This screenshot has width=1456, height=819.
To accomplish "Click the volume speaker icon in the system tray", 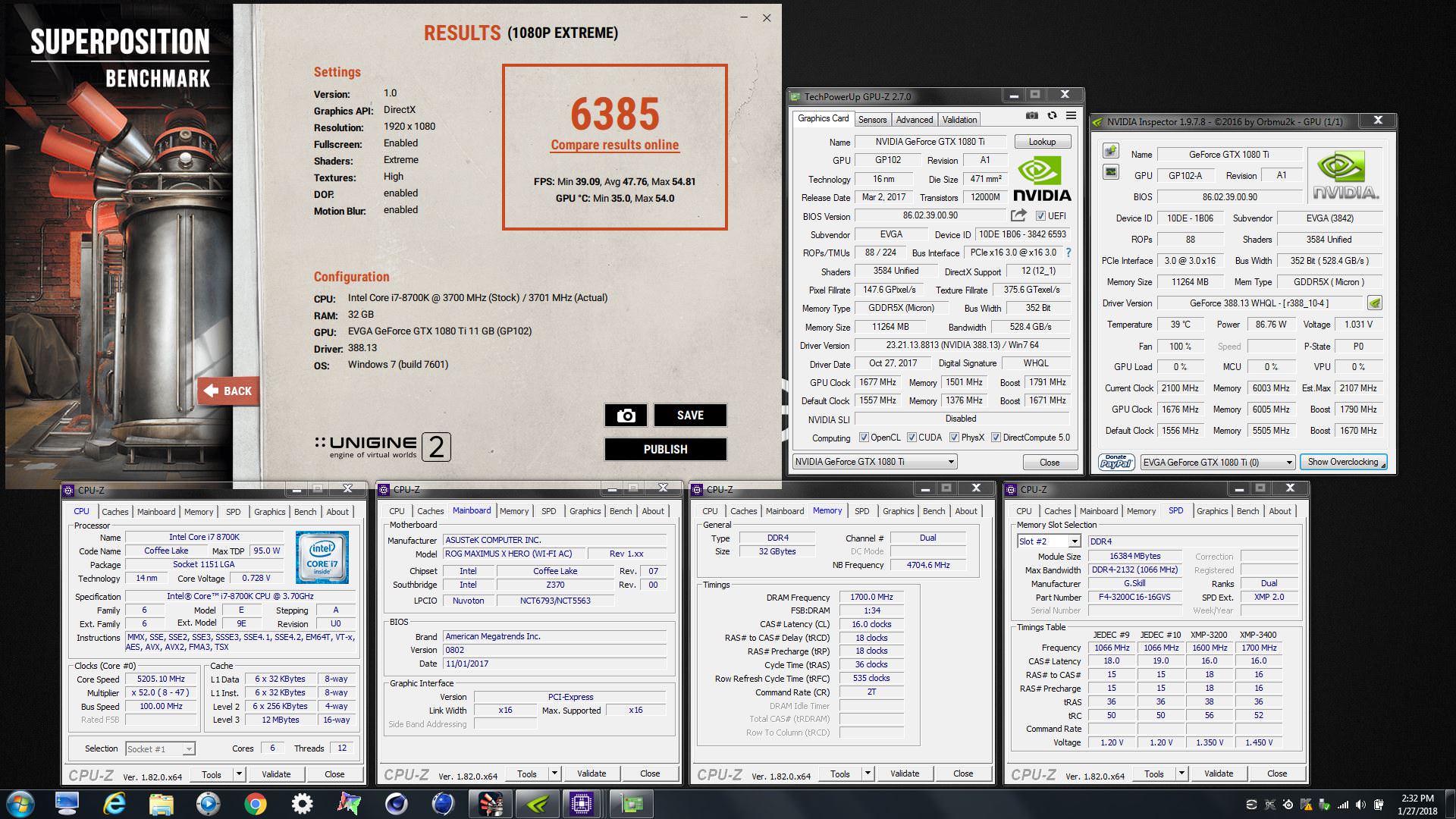I will pyautogui.click(x=1360, y=805).
